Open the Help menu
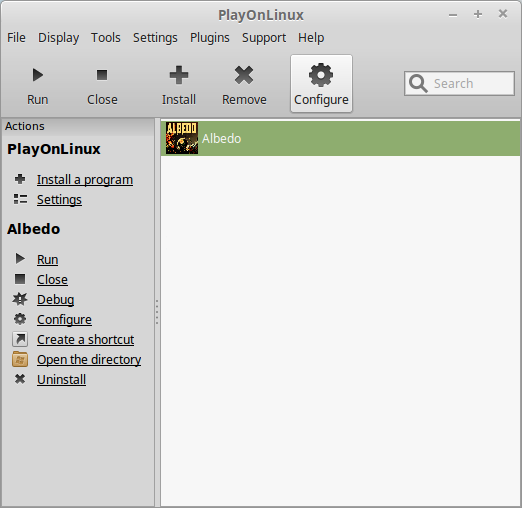 pos(311,38)
